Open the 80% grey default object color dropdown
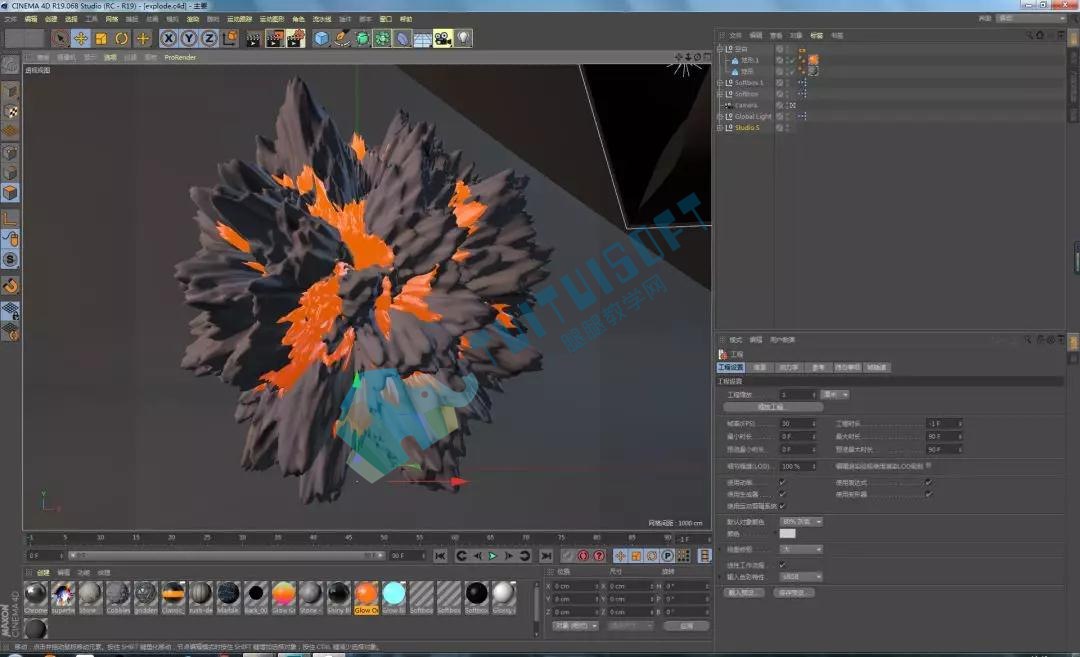The width and height of the screenshot is (1080, 657). pos(802,521)
